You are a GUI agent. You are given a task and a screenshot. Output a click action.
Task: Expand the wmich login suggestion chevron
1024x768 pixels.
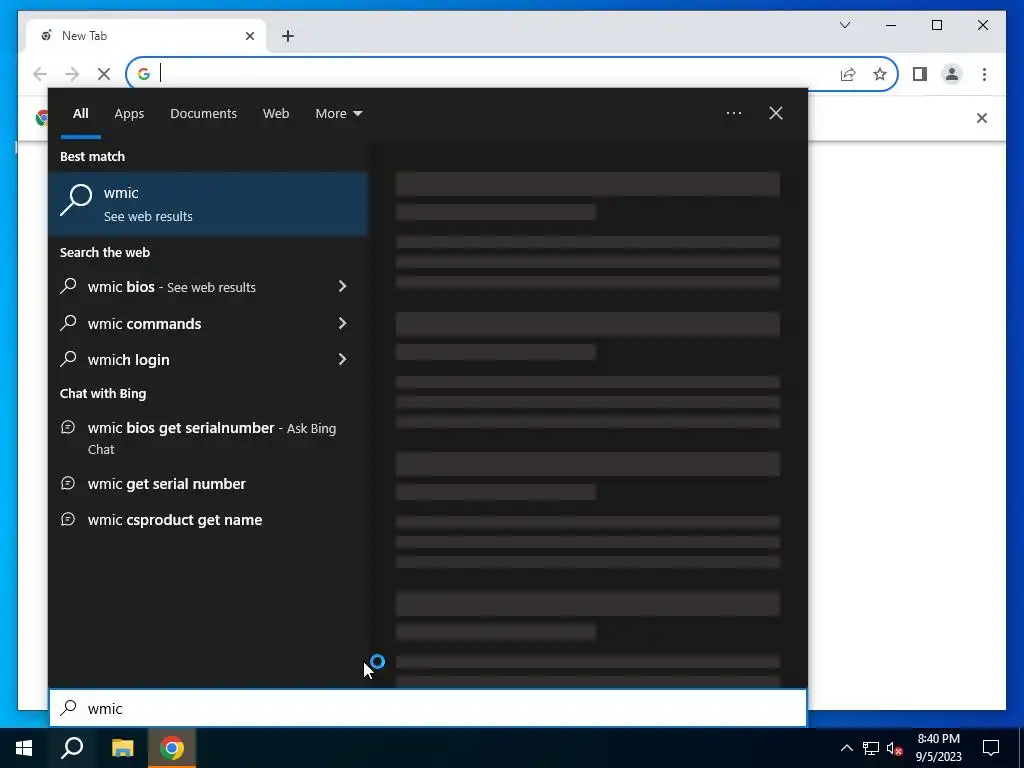342,360
